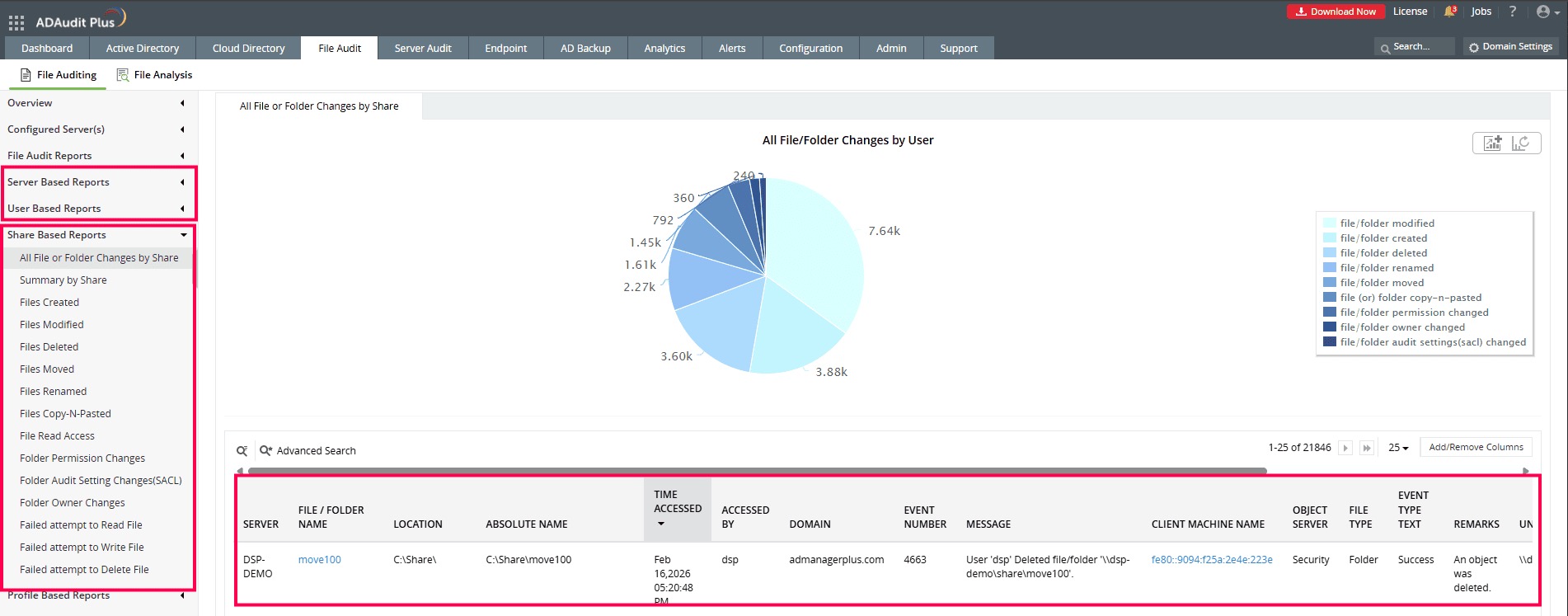Screen dimensions: 1568x616
Task: Click the Add to dashboard chart icon
Action: coord(1492,143)
